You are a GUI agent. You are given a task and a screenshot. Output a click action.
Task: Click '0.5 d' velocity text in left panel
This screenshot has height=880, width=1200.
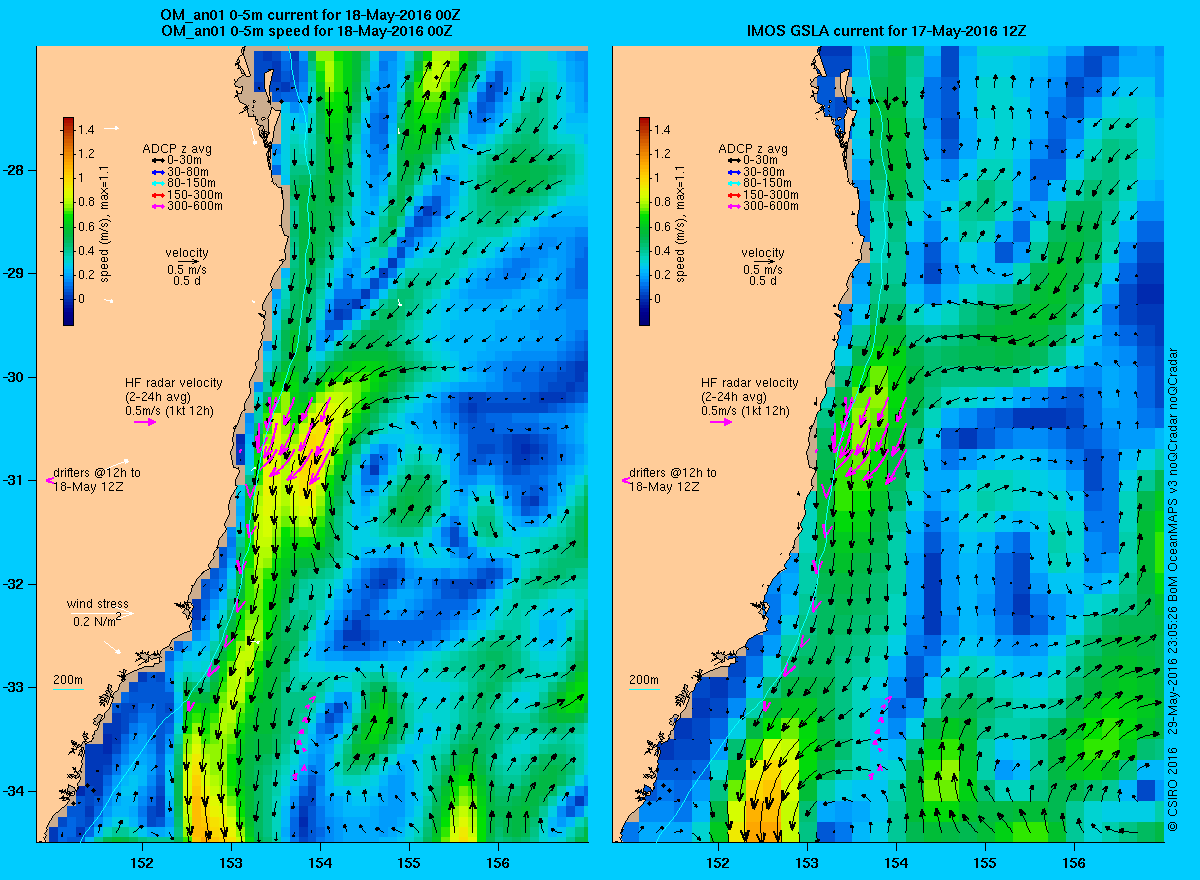click(187, 281)
